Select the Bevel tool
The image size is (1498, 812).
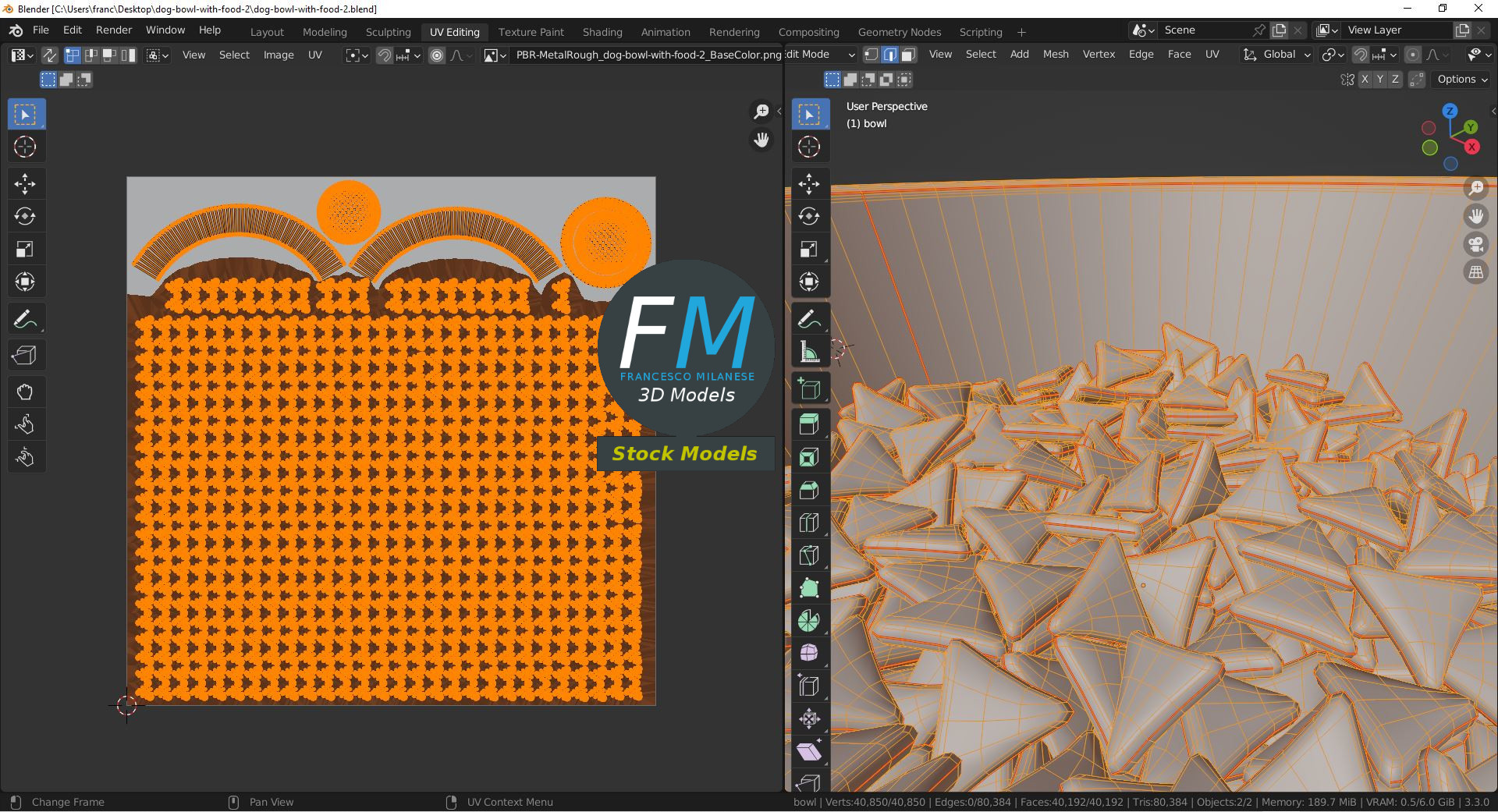click(x=810, y=490)
